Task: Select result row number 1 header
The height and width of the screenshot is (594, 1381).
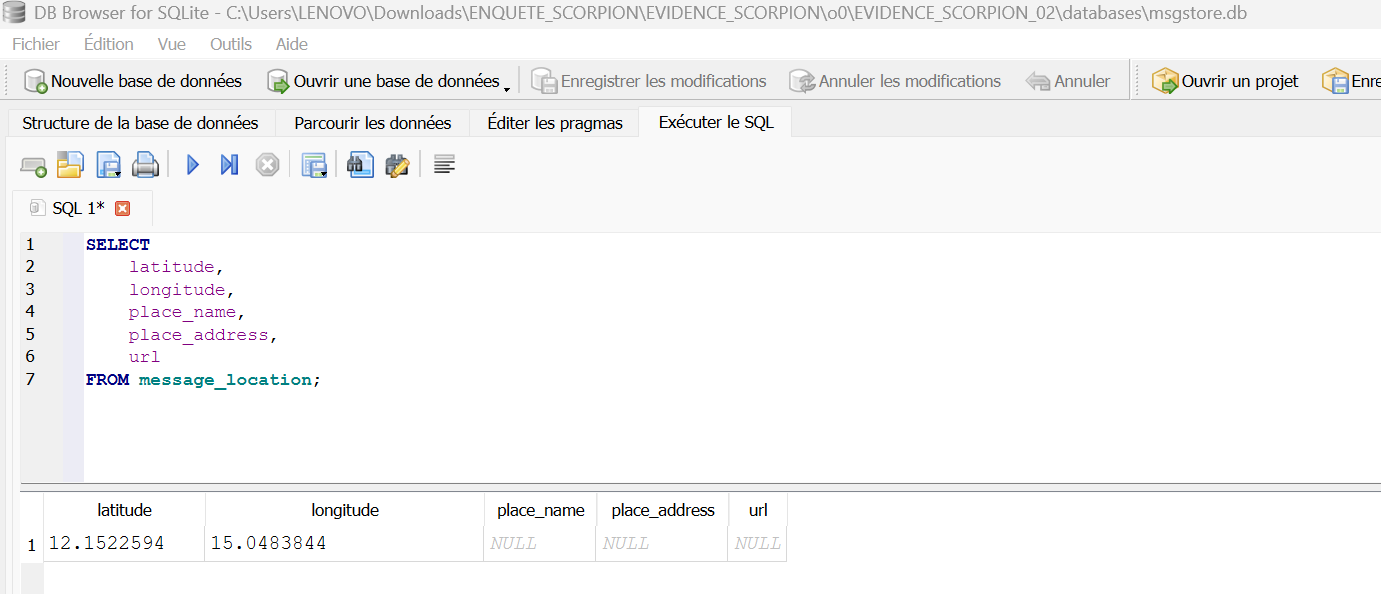Action: tap(32, 545)
